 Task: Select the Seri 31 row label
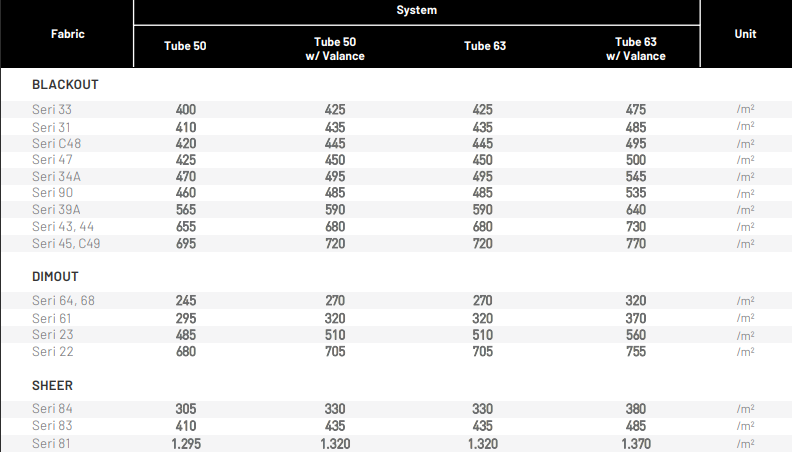[51, 127]
